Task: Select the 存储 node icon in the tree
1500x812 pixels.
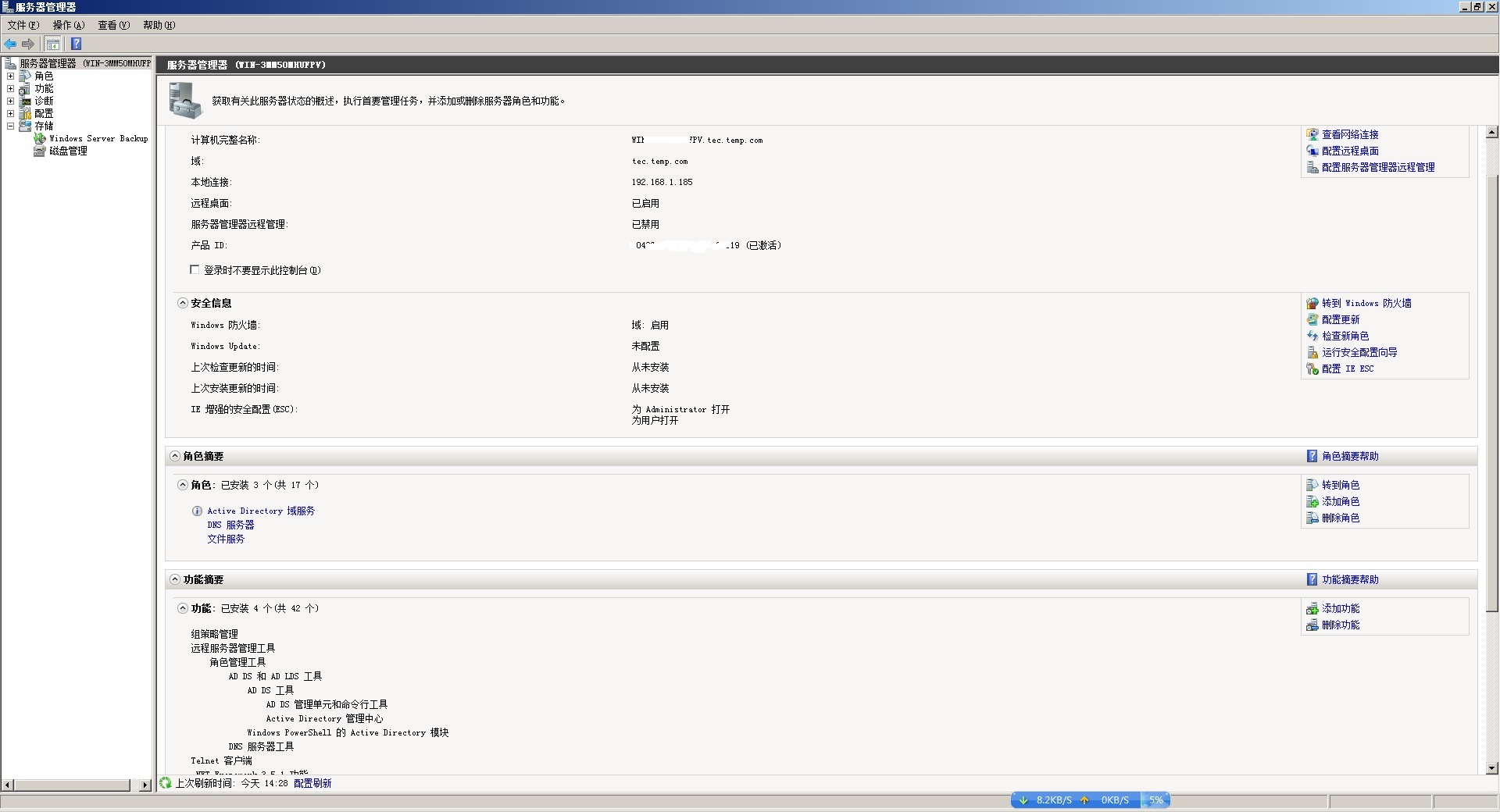Action: 25,126
